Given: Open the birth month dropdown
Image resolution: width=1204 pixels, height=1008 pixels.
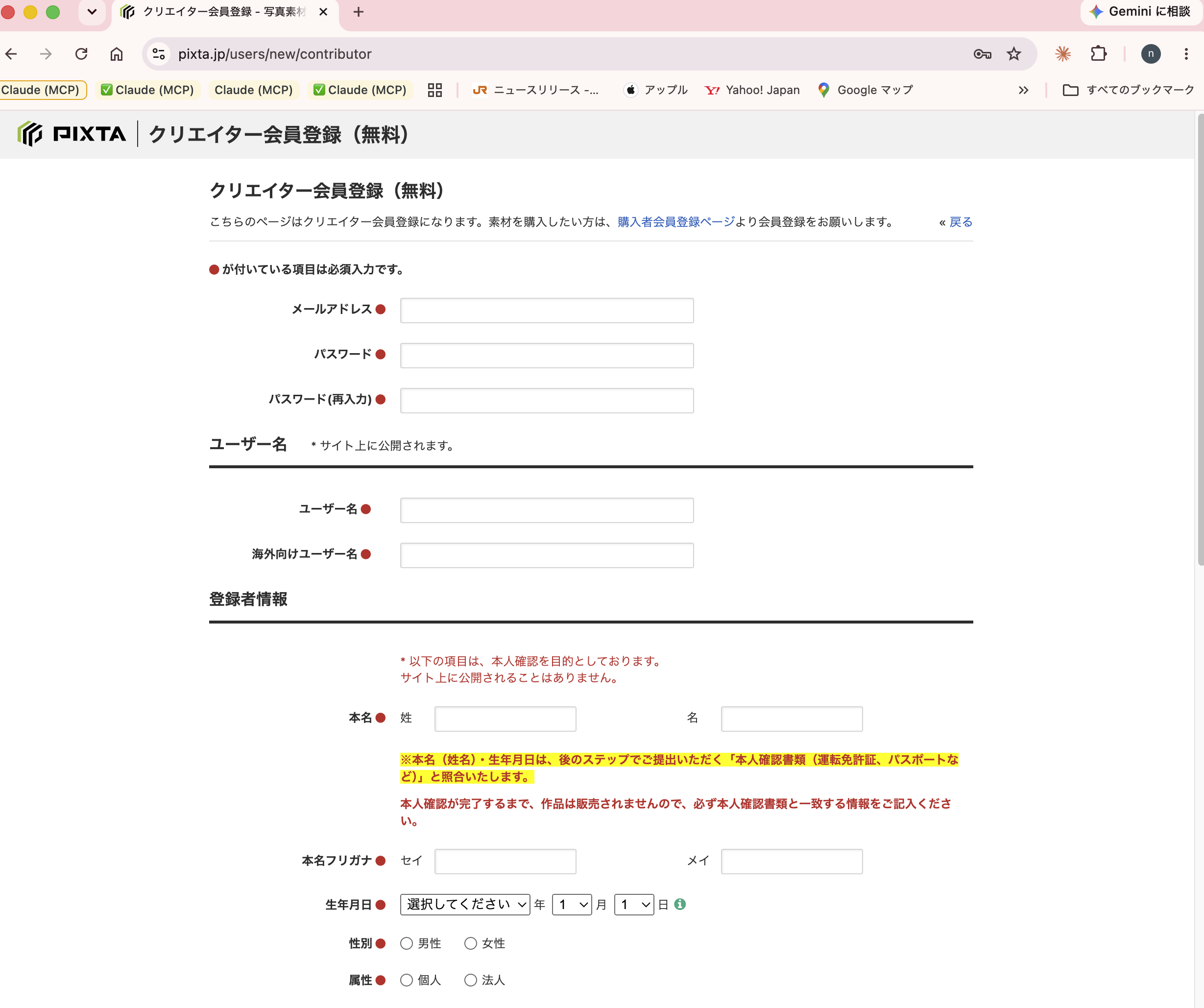Looking at the screenshot, I should [x=572, y=904].
